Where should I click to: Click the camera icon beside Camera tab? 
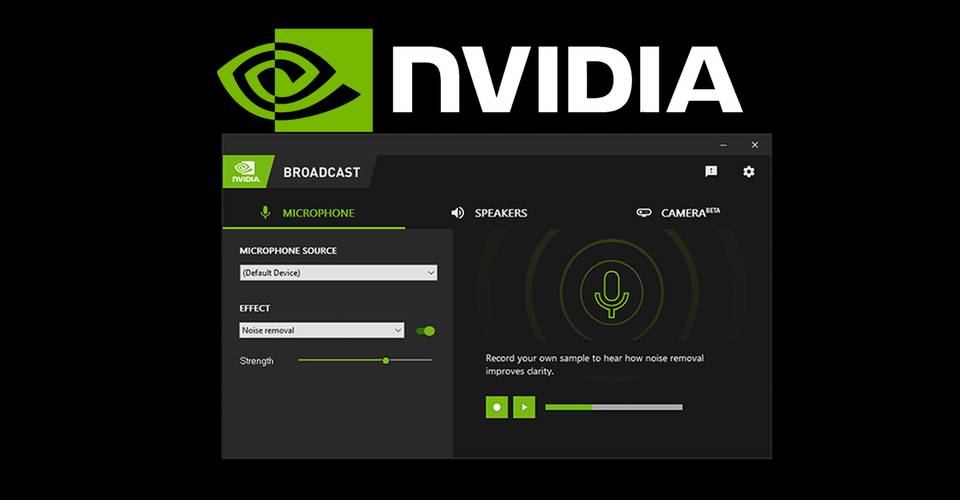[643, 212]
